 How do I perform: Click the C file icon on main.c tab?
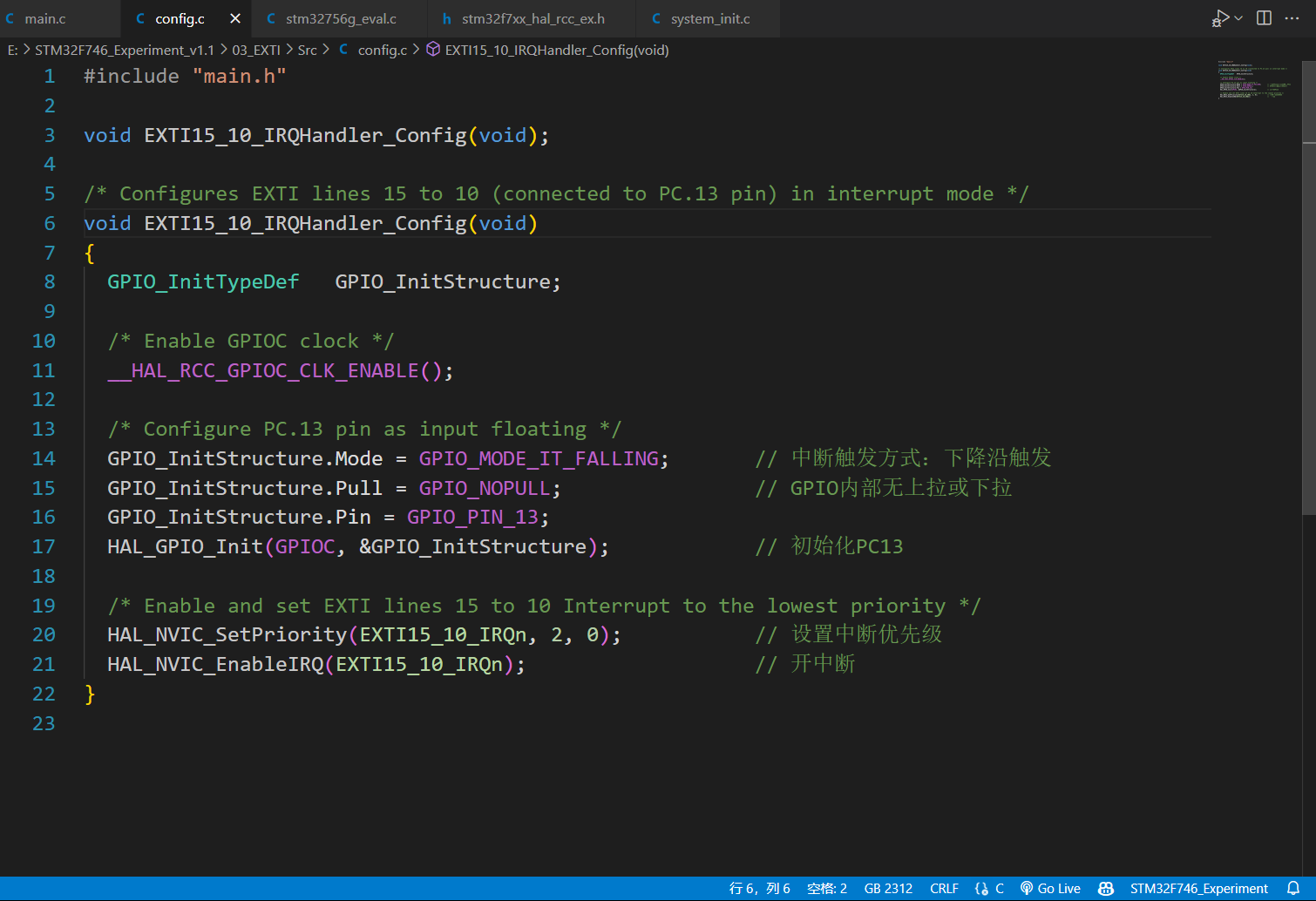pyautogui.click(x=10, y=18)
